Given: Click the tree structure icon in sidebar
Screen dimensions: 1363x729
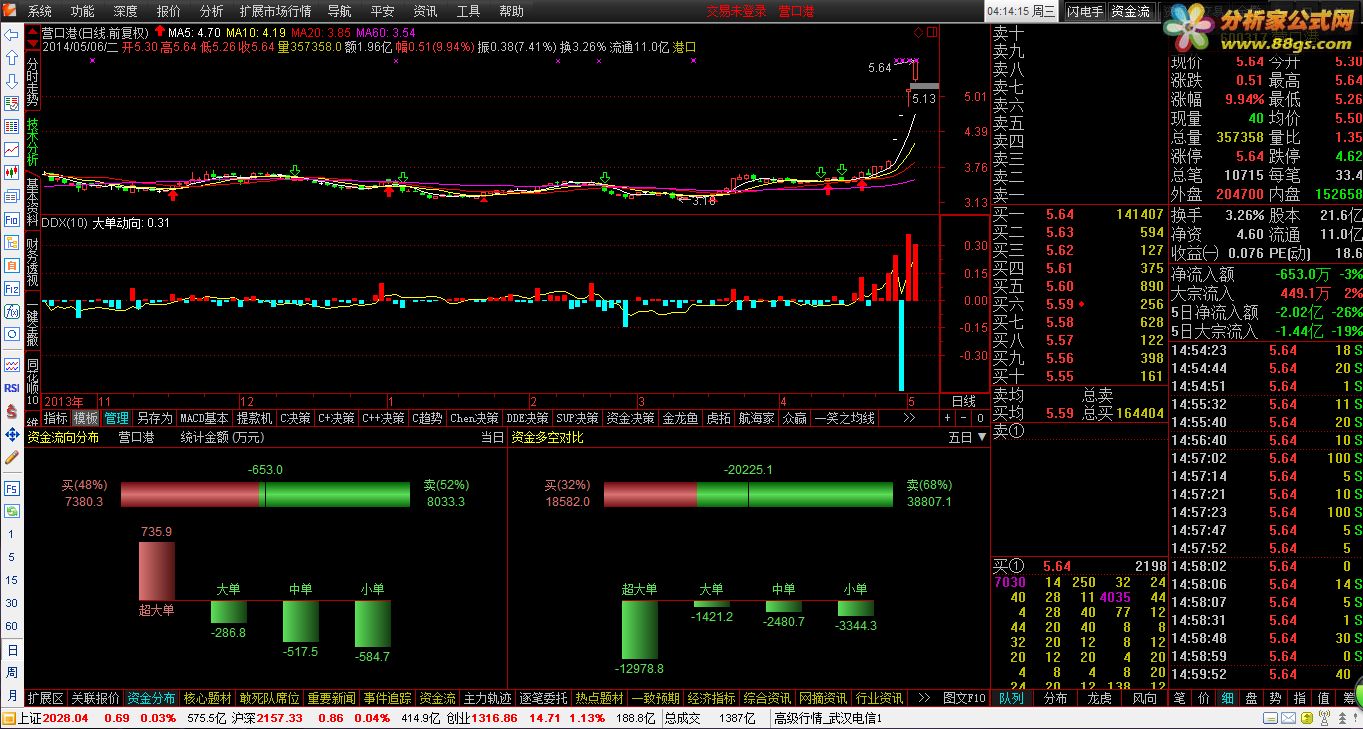Looking at the screenshot, I should click(11, 242).
